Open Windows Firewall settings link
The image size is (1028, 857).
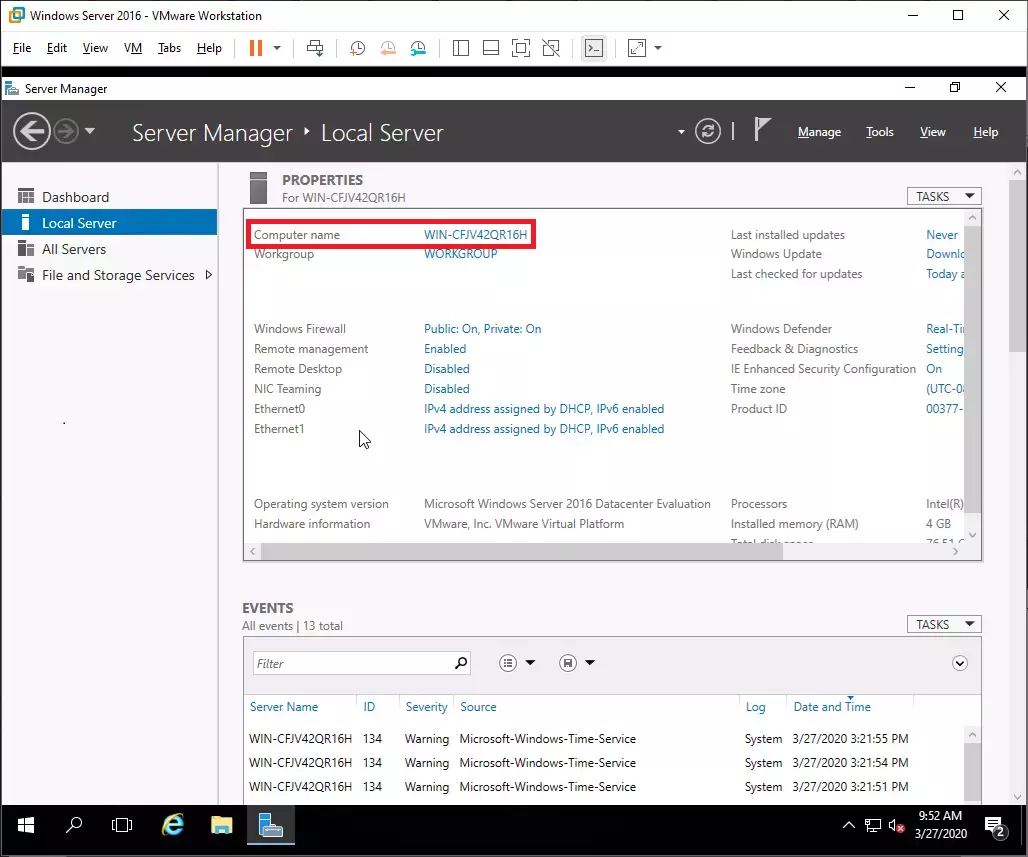(483, 329)
